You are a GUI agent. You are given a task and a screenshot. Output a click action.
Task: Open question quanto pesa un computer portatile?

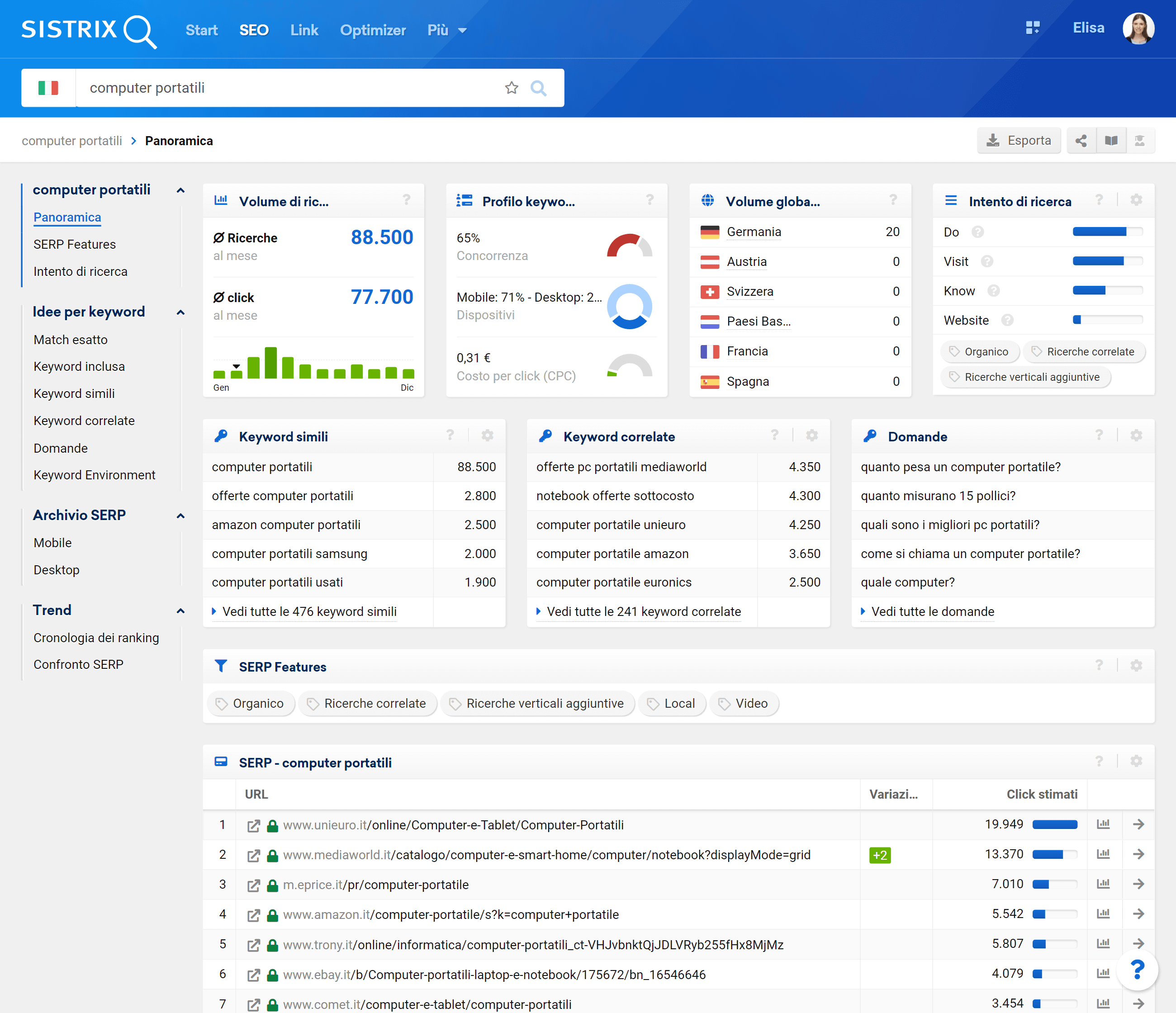point(960,467)
